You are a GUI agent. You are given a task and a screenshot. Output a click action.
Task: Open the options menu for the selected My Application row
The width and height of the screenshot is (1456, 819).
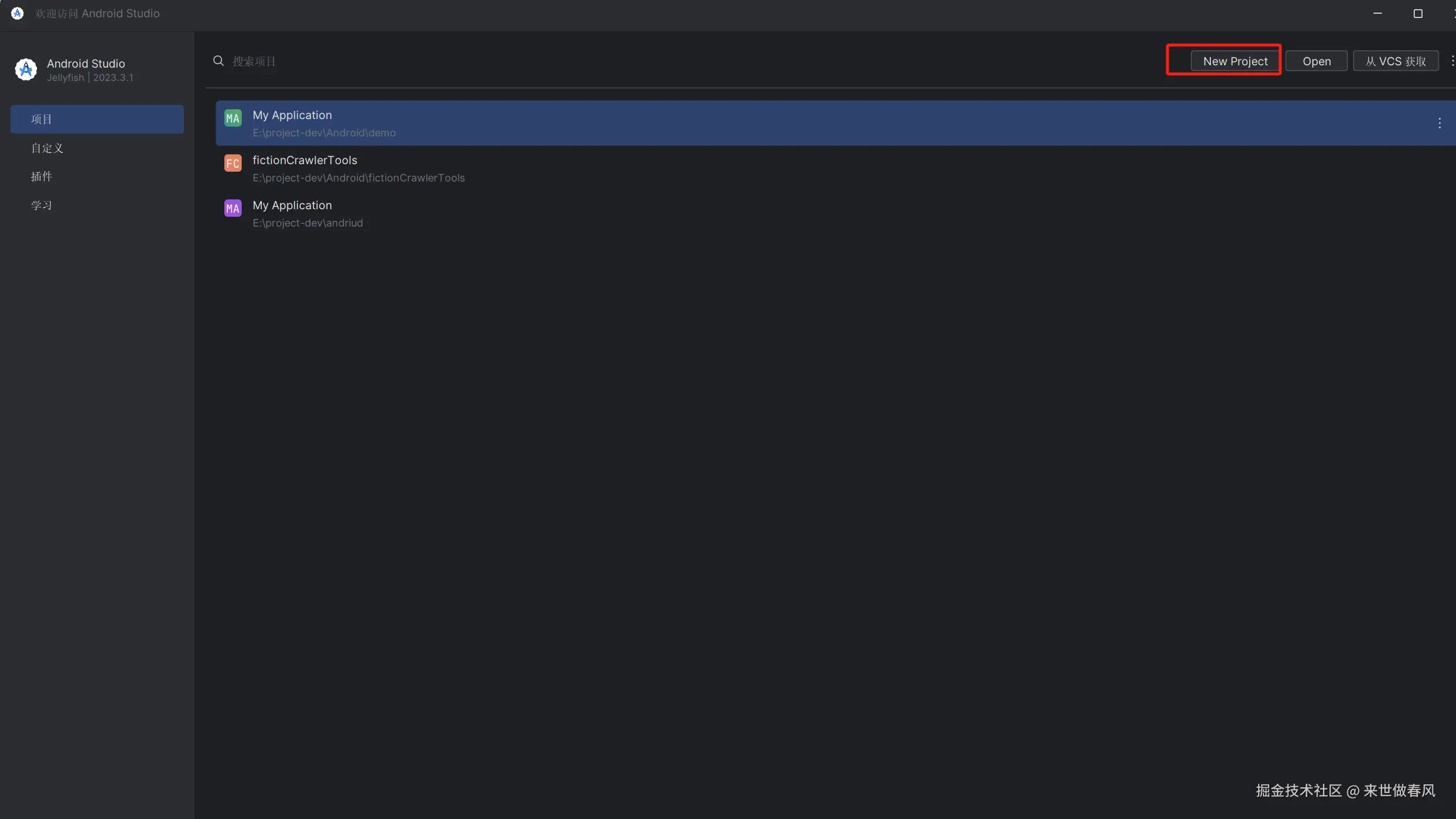pyautogui.click(x=1439, y=123)
